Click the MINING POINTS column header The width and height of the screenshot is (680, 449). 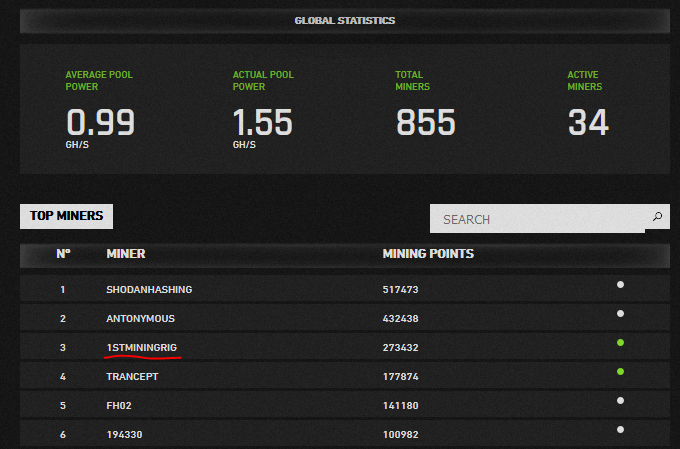click(x=428, y=254)
